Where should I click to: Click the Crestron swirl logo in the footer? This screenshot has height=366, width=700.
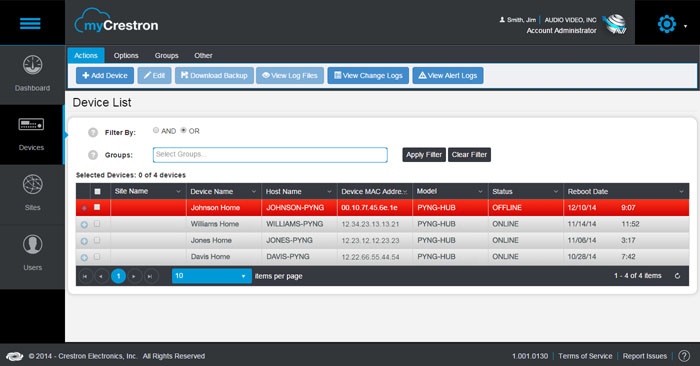click(14, 356)
